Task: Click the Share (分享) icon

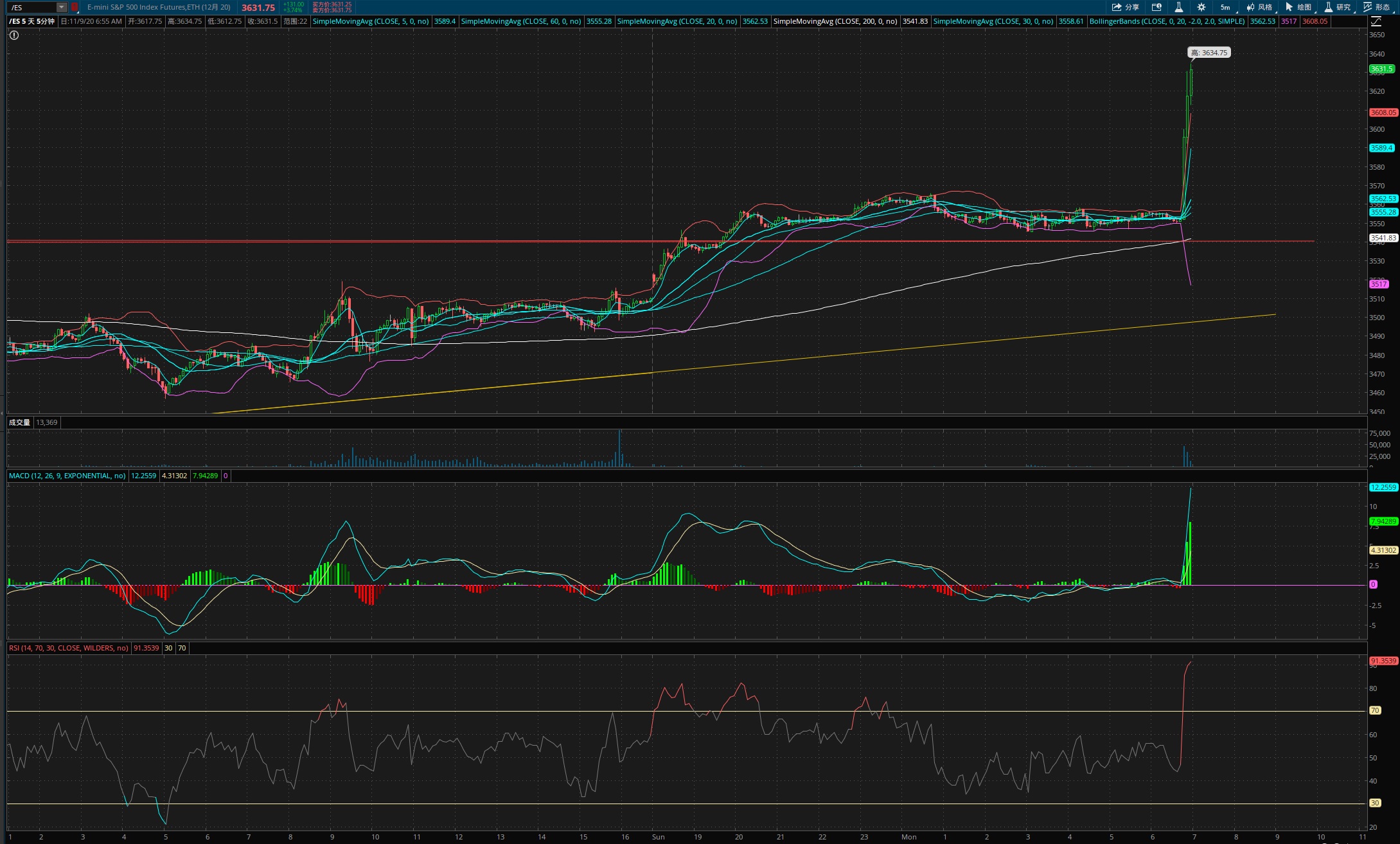Action: [1126, 7]
